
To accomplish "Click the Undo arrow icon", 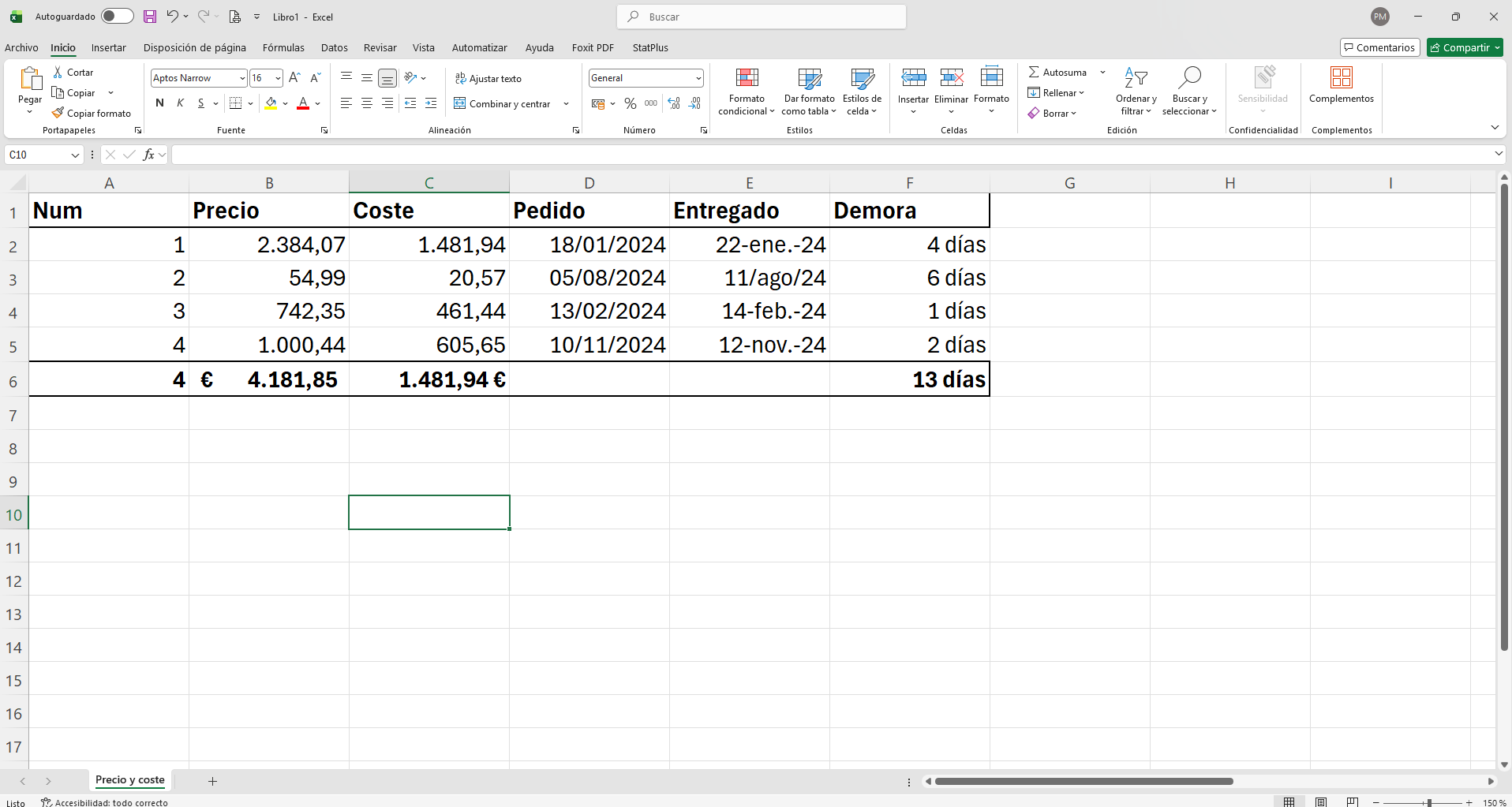I will 172,17.
